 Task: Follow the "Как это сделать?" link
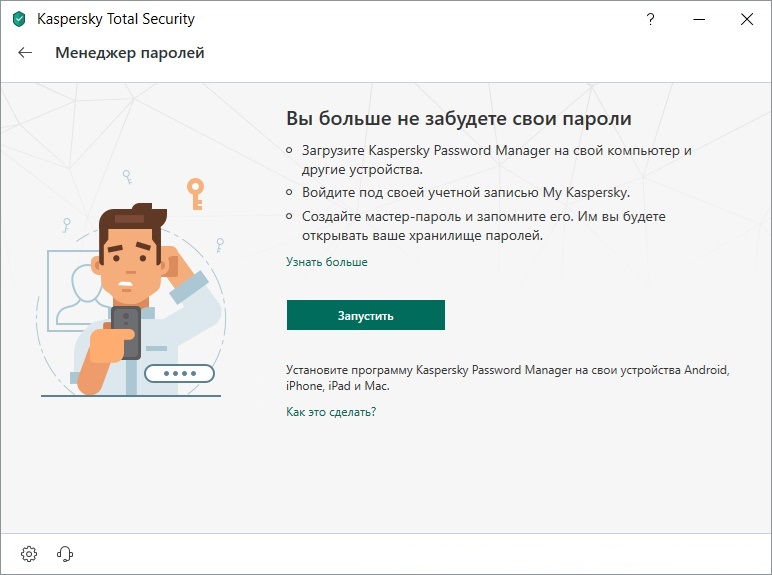(x=331, y=411)
